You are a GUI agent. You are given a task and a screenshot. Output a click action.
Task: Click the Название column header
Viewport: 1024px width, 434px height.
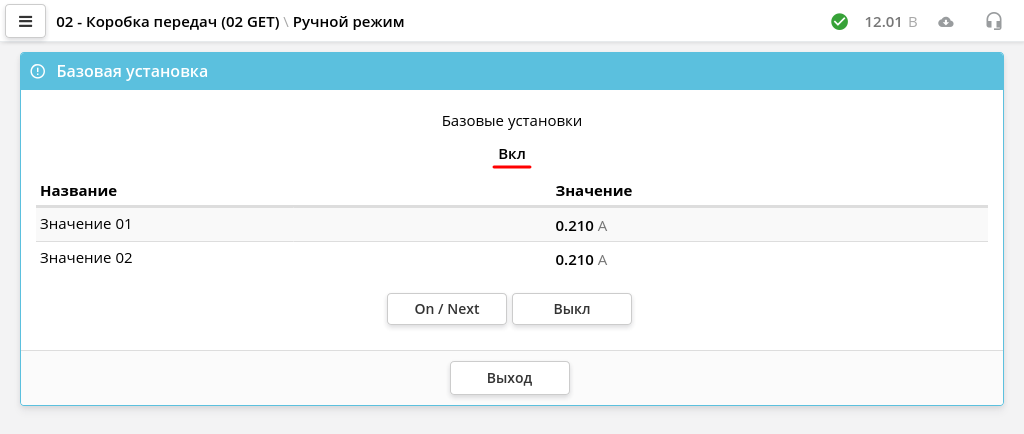tap(78, 191)
